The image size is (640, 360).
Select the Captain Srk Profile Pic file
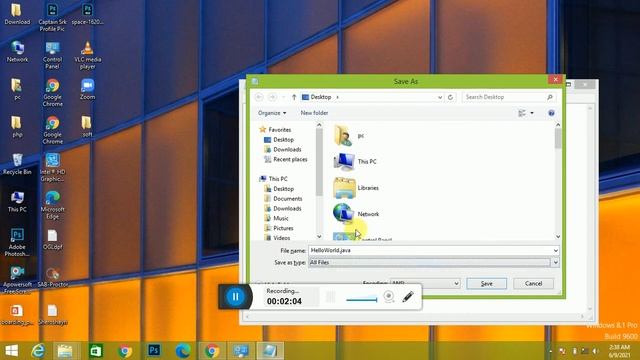pos(52,18)
